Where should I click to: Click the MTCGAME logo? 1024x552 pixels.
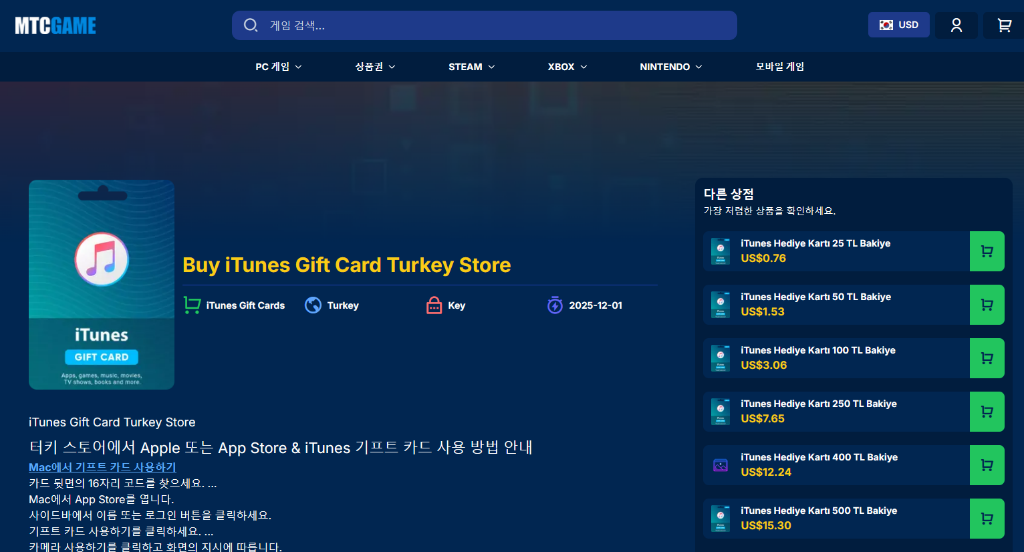55,26
